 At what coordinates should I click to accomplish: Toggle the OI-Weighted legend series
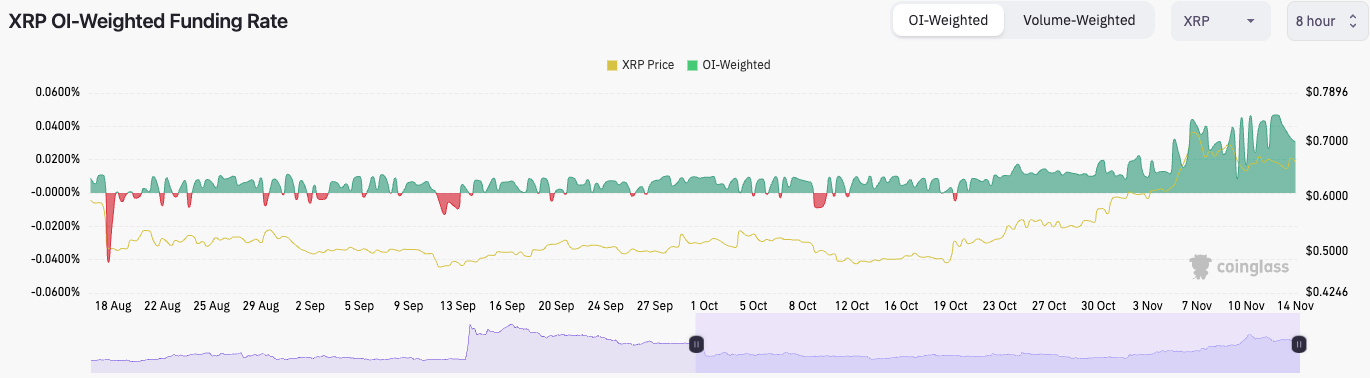pyautogui.click(x=728, y=65)
